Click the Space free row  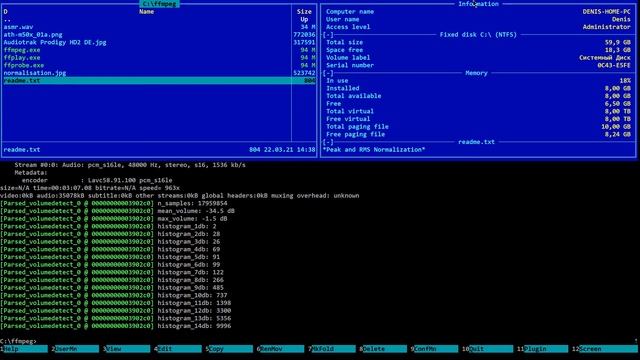478,50
